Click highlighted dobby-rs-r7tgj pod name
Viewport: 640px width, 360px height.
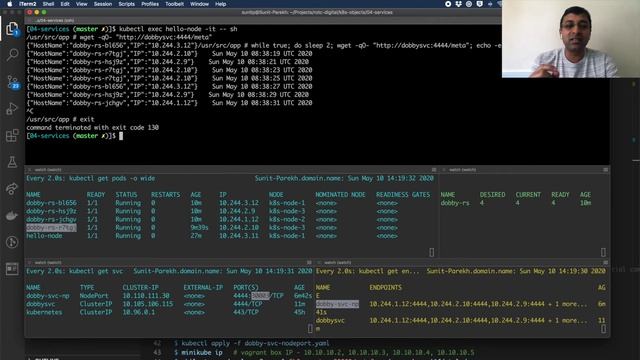tap(51, 227)
